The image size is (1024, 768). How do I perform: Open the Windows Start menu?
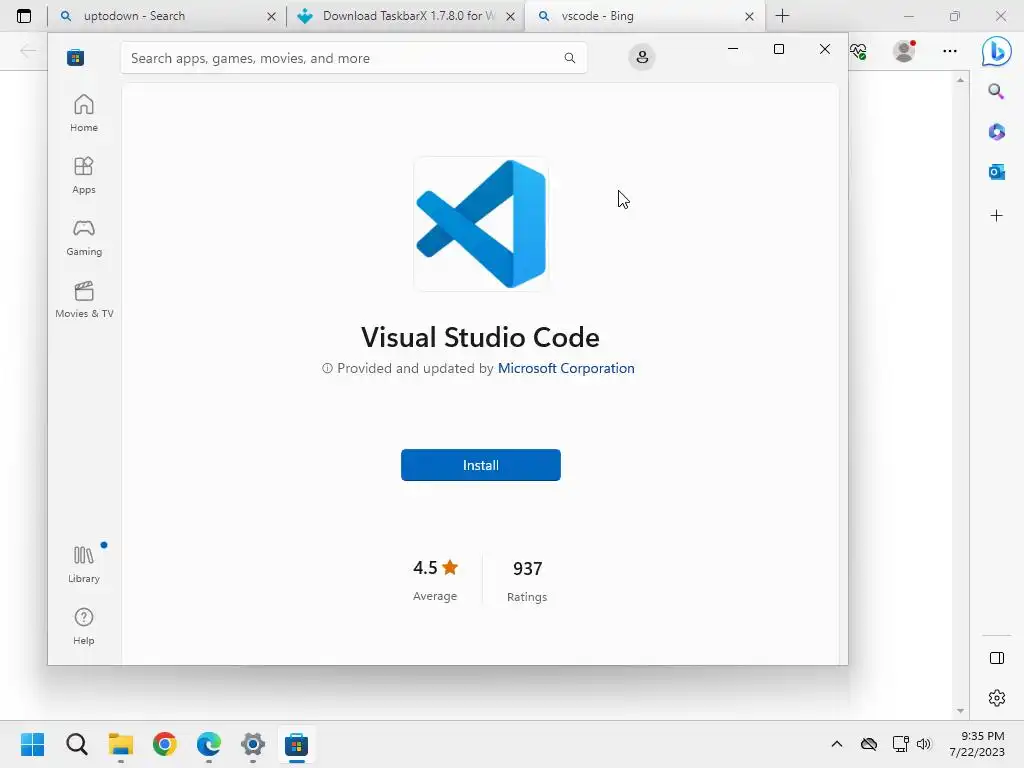[x=32, y=744]
